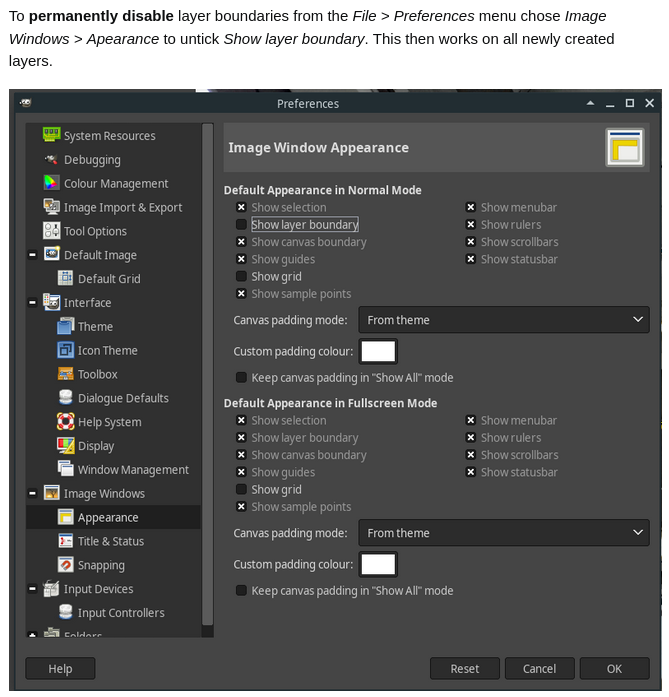Click the Debugging icon in sidebar
Viewport: 669px width, 697px height.
[x=52, y=159]
